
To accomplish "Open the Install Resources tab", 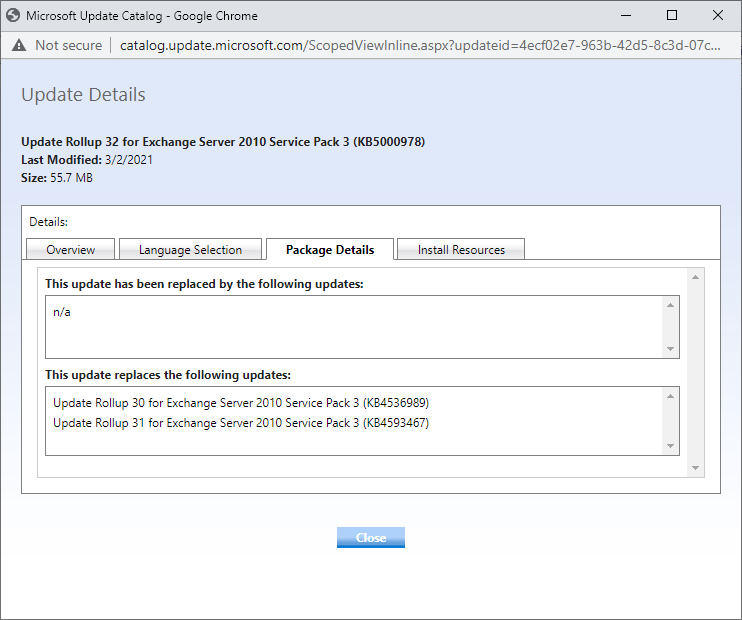I will tap(461, 249).
